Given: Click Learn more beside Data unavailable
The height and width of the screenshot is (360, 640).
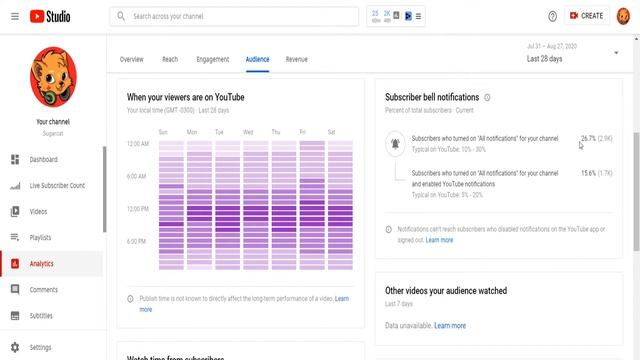Looking at the screenshot, I should pyautogui.click(x=450, y=326).
